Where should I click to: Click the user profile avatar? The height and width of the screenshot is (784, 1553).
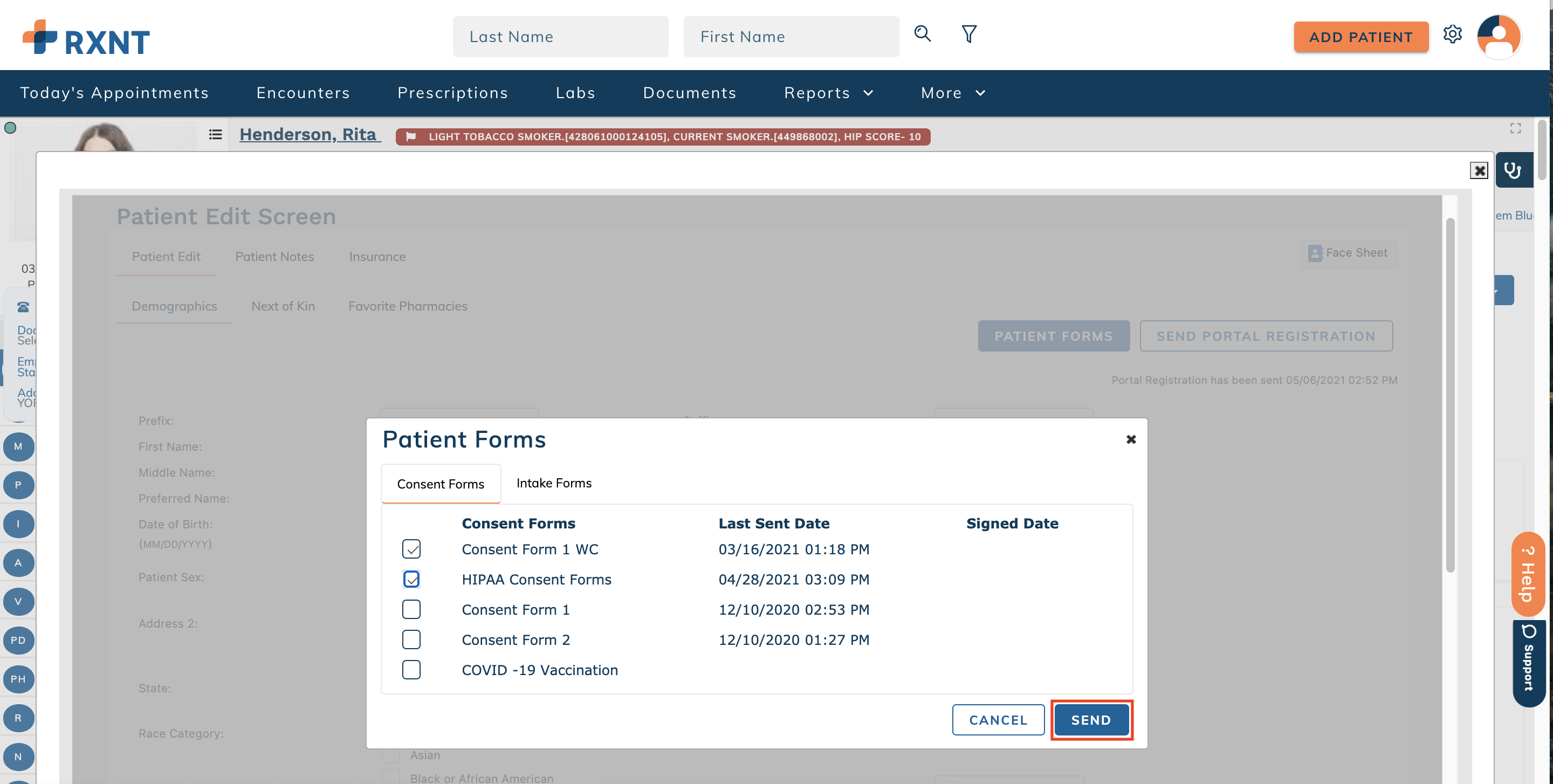click(1499, 37)
